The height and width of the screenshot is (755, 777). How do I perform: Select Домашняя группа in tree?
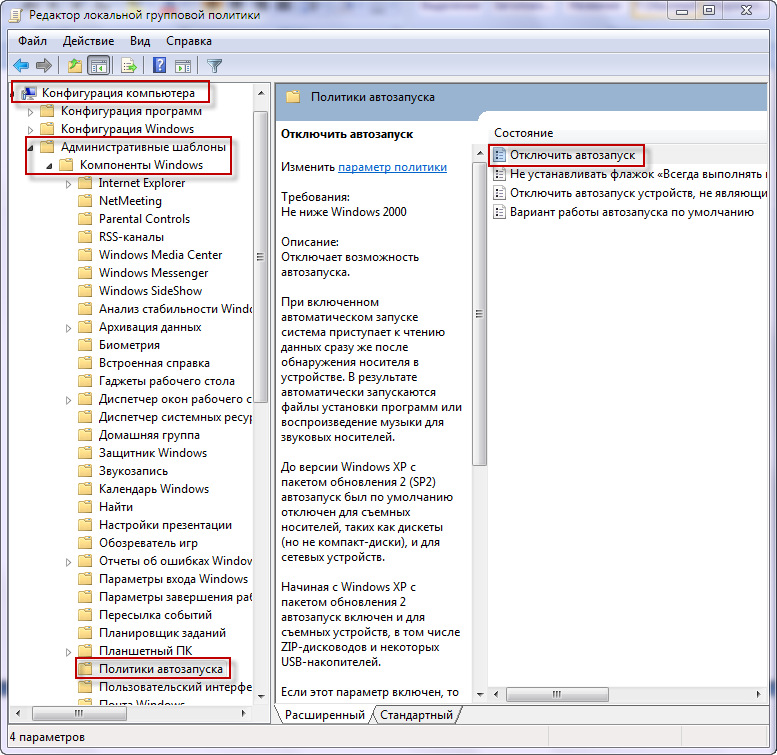point(149,435)
